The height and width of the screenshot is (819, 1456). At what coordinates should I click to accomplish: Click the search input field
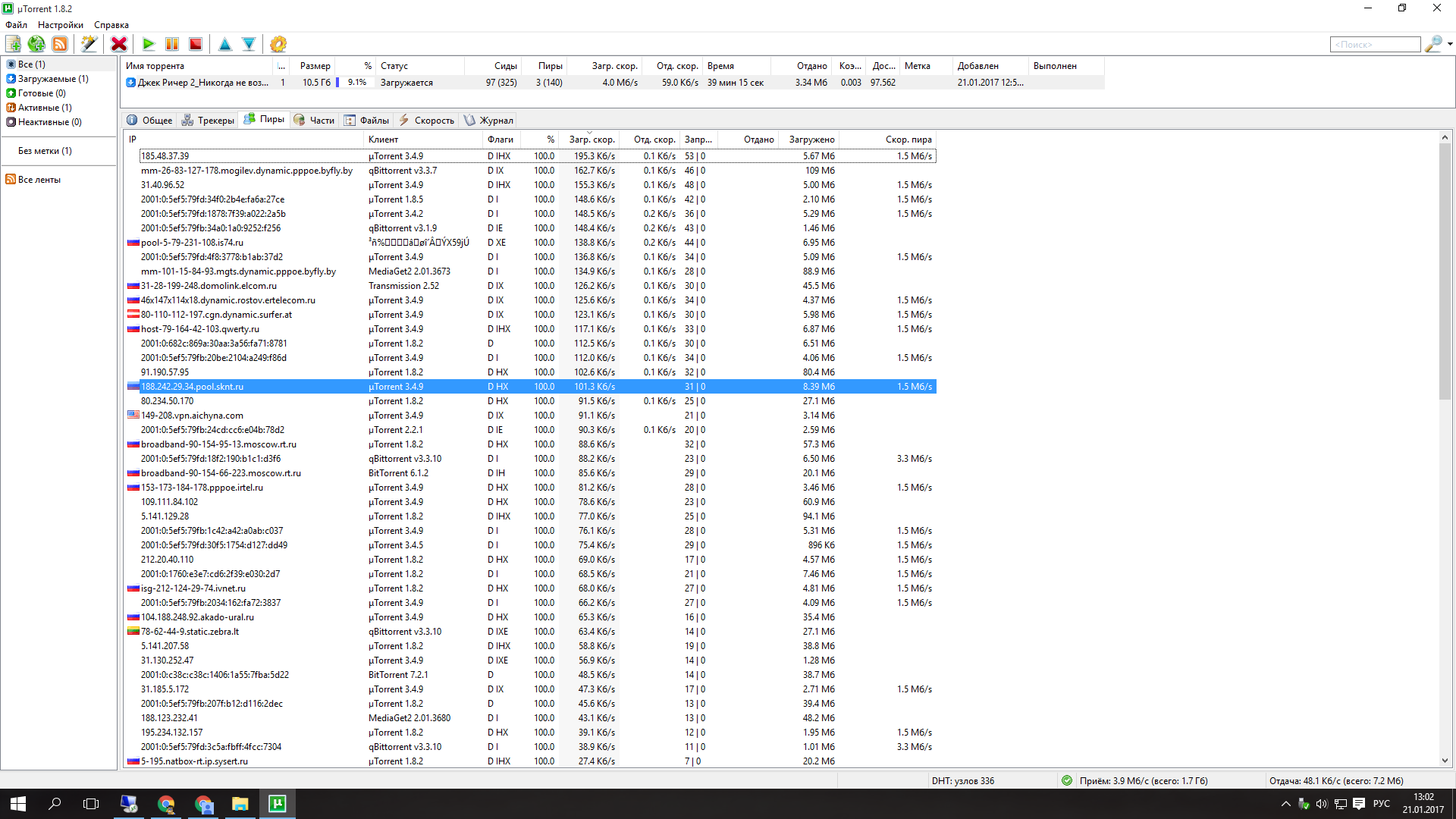pos(1374,45)
